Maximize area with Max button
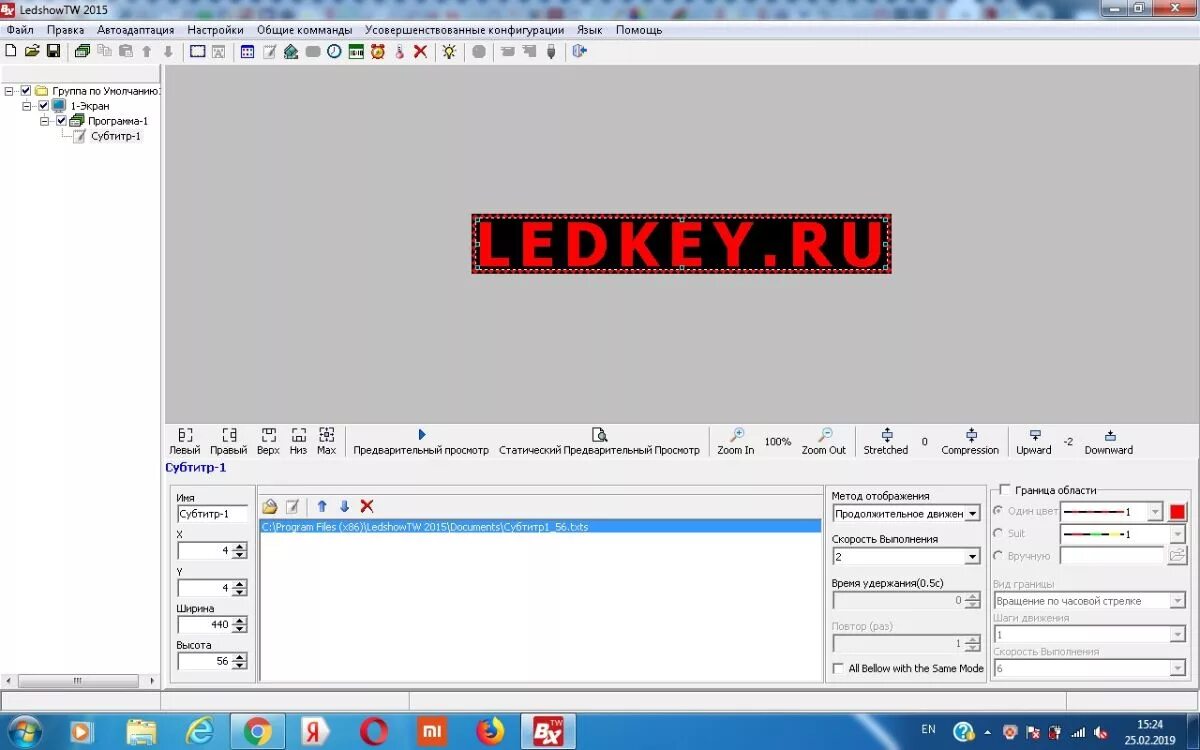The height and width of the screenshot is (750, 1200). (326, 441)
